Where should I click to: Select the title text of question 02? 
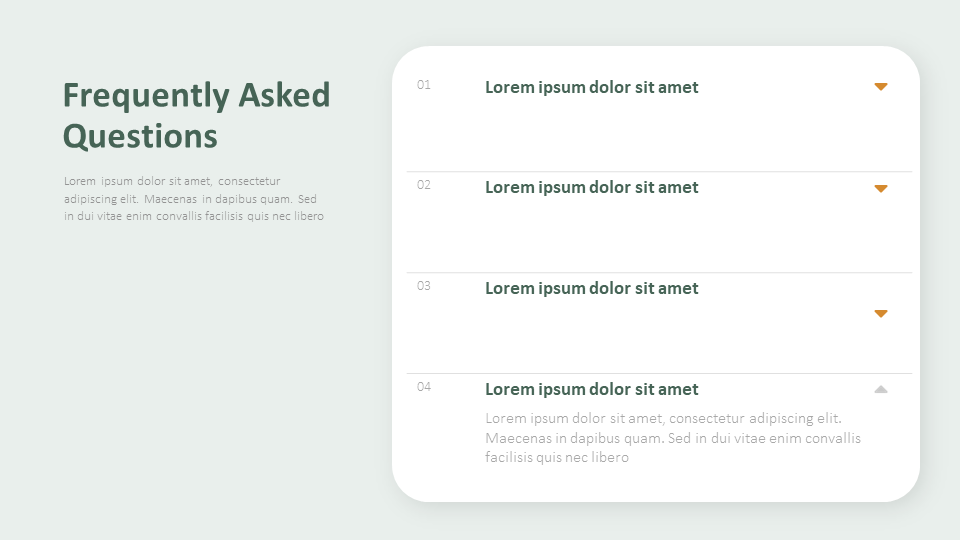[x=591, y=187]
